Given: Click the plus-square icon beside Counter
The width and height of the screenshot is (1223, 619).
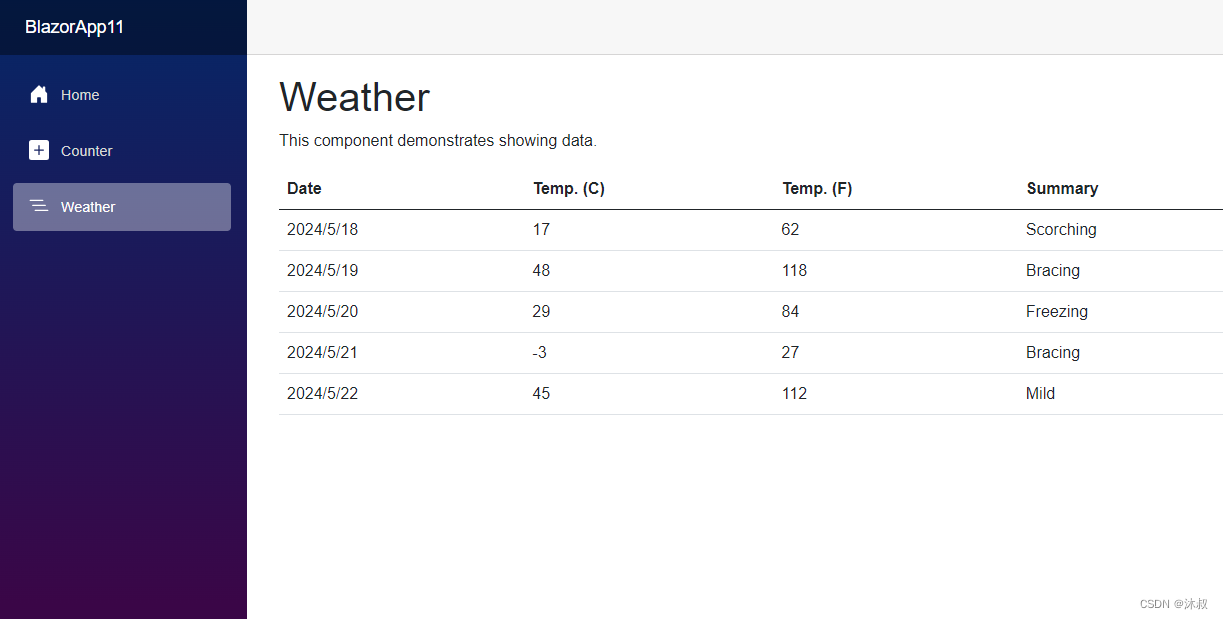Looking at the screenshot, I should pyautogui.click(x=38, y=150).
